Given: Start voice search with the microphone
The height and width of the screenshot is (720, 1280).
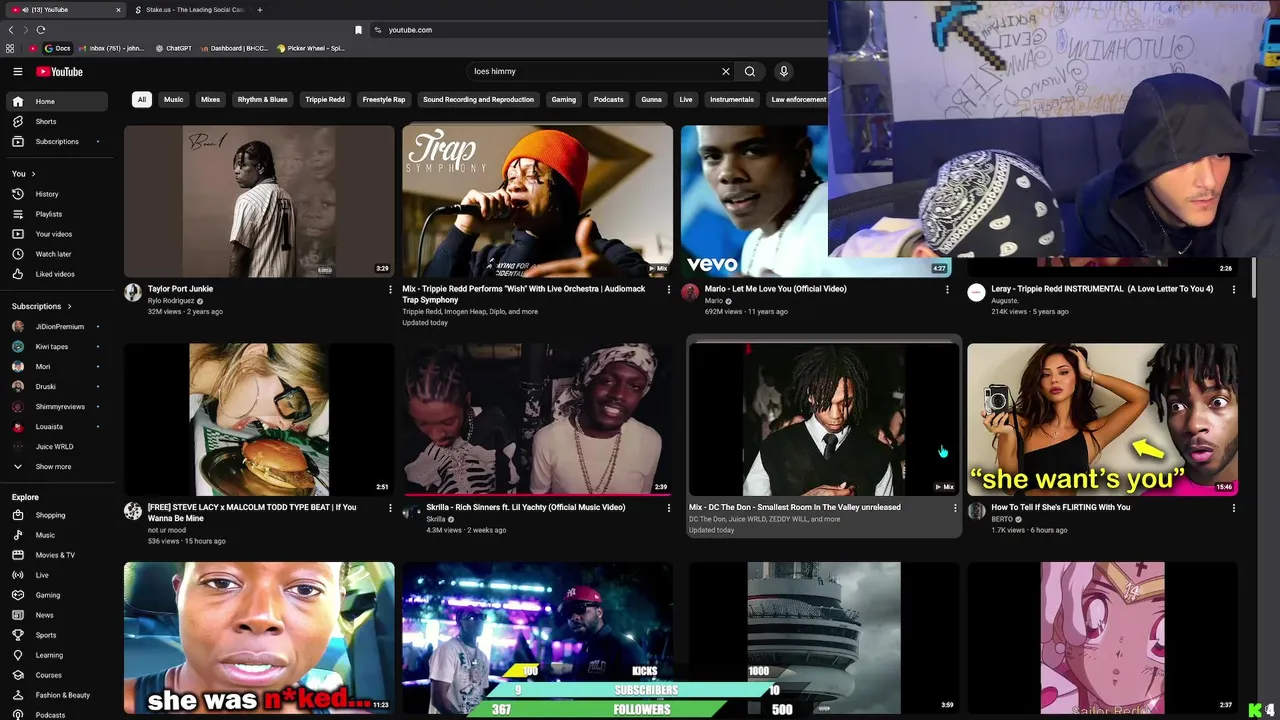Looking at the screenshot, I should coord(783,71).
